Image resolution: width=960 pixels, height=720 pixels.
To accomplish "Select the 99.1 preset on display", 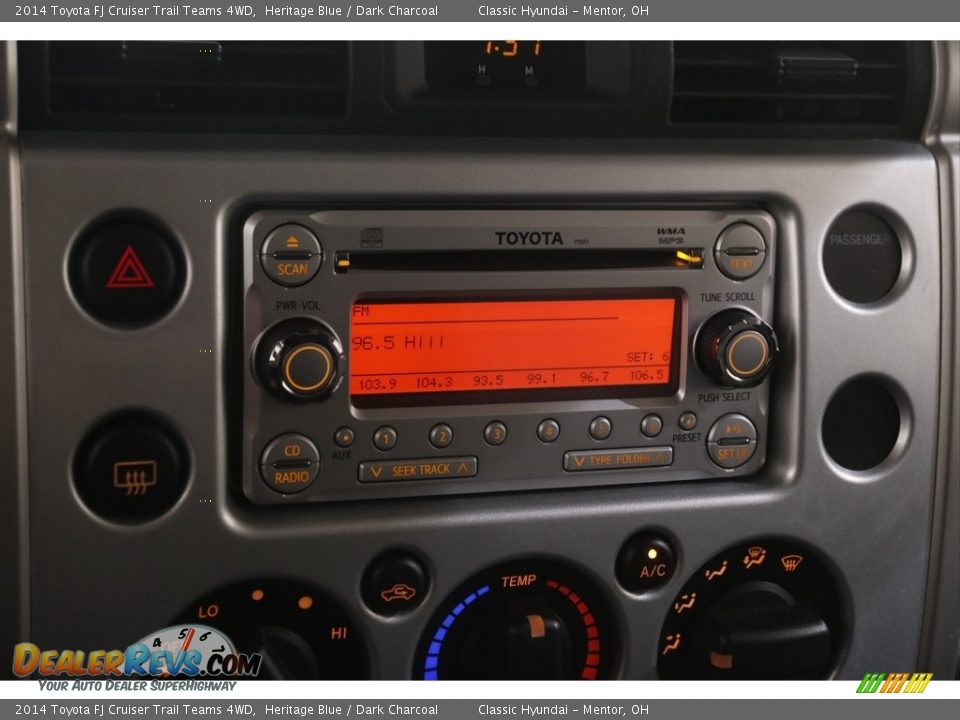I will [541, 379].
